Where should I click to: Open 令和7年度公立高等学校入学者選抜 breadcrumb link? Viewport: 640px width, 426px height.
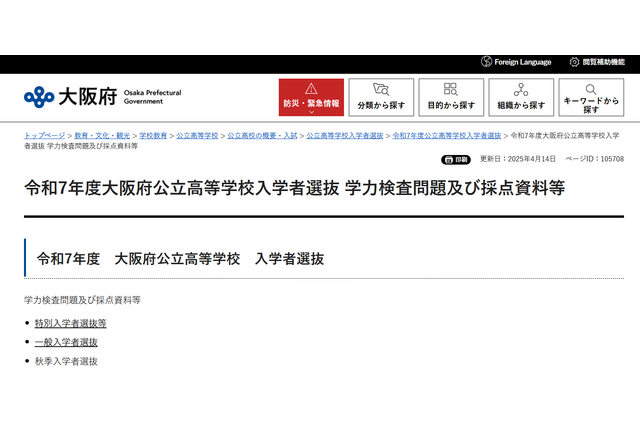click(x=447, y=135)
